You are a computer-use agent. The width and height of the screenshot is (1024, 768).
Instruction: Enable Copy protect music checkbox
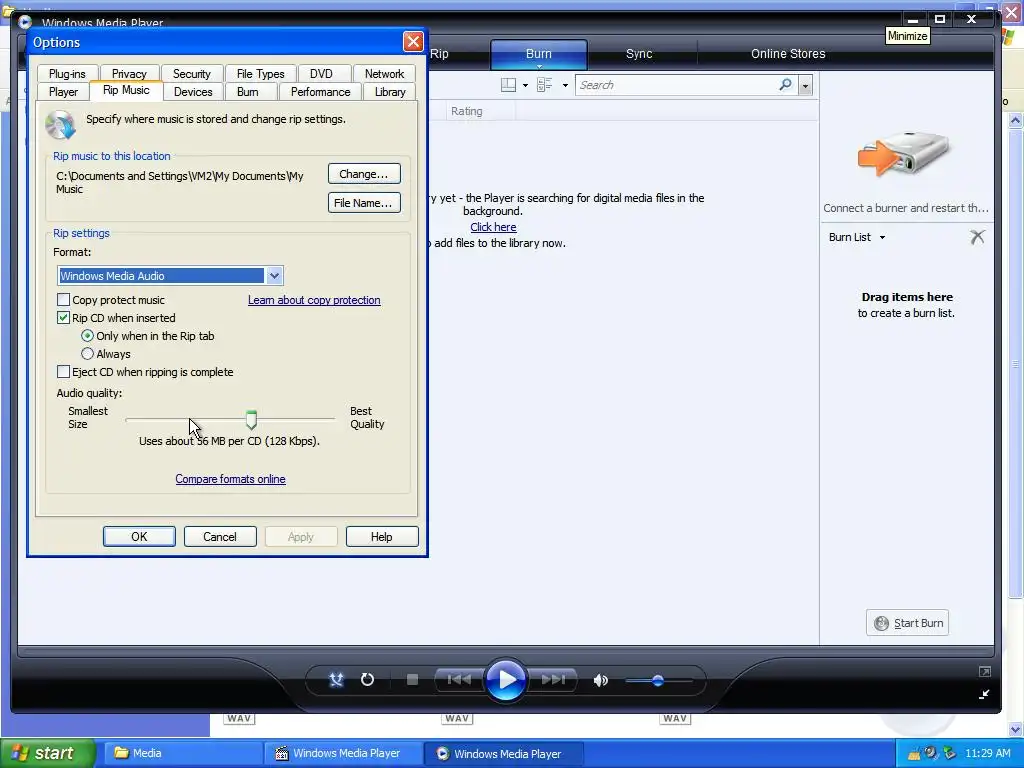tap(63, 300)
